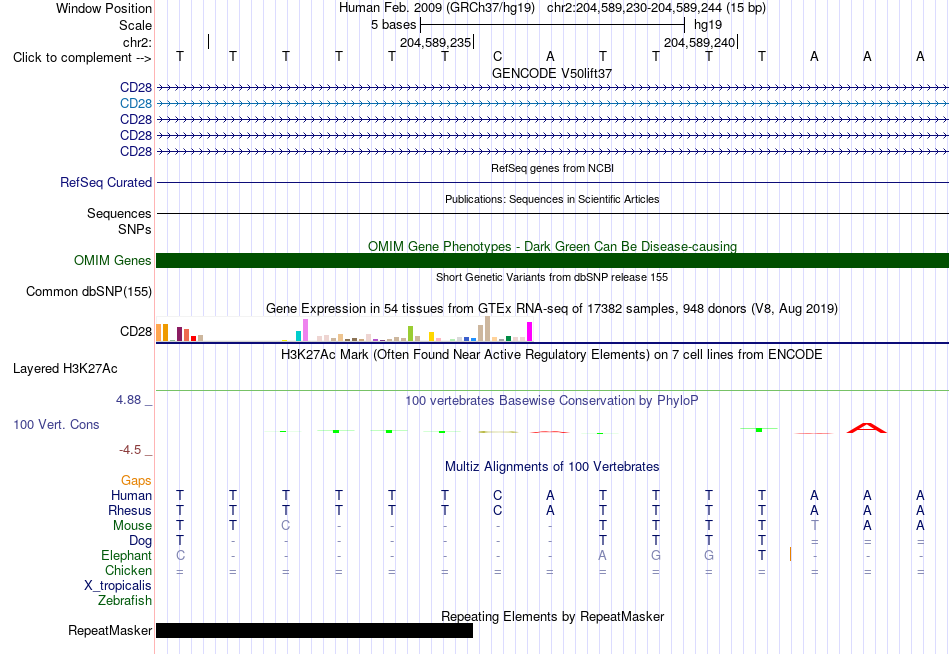Open the RepeatMasker track label
The height and width of the screenshot is (654, 950).
[x=110, y=631]
